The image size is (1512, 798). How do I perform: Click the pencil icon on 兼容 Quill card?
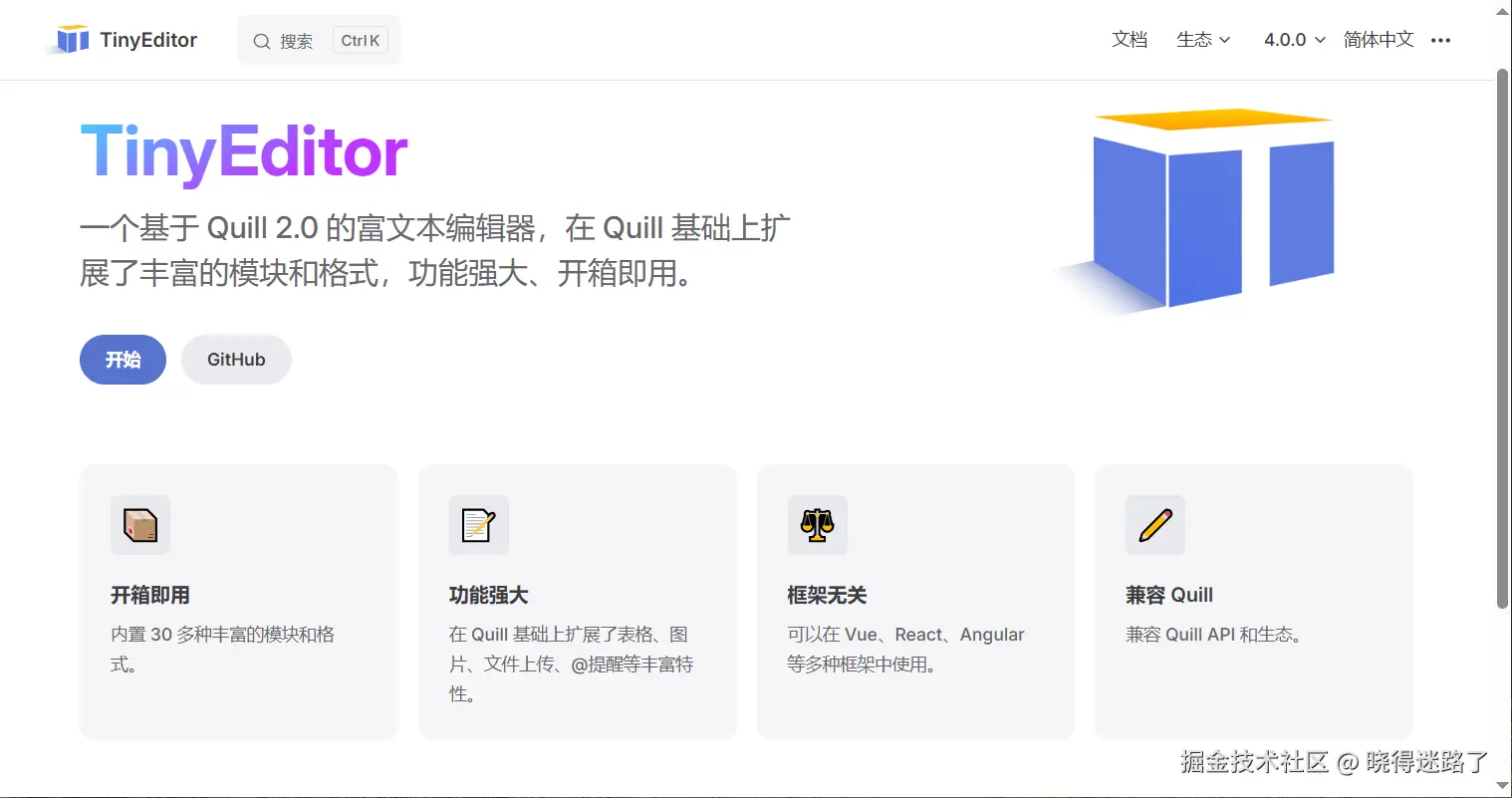coord(1155,525)
